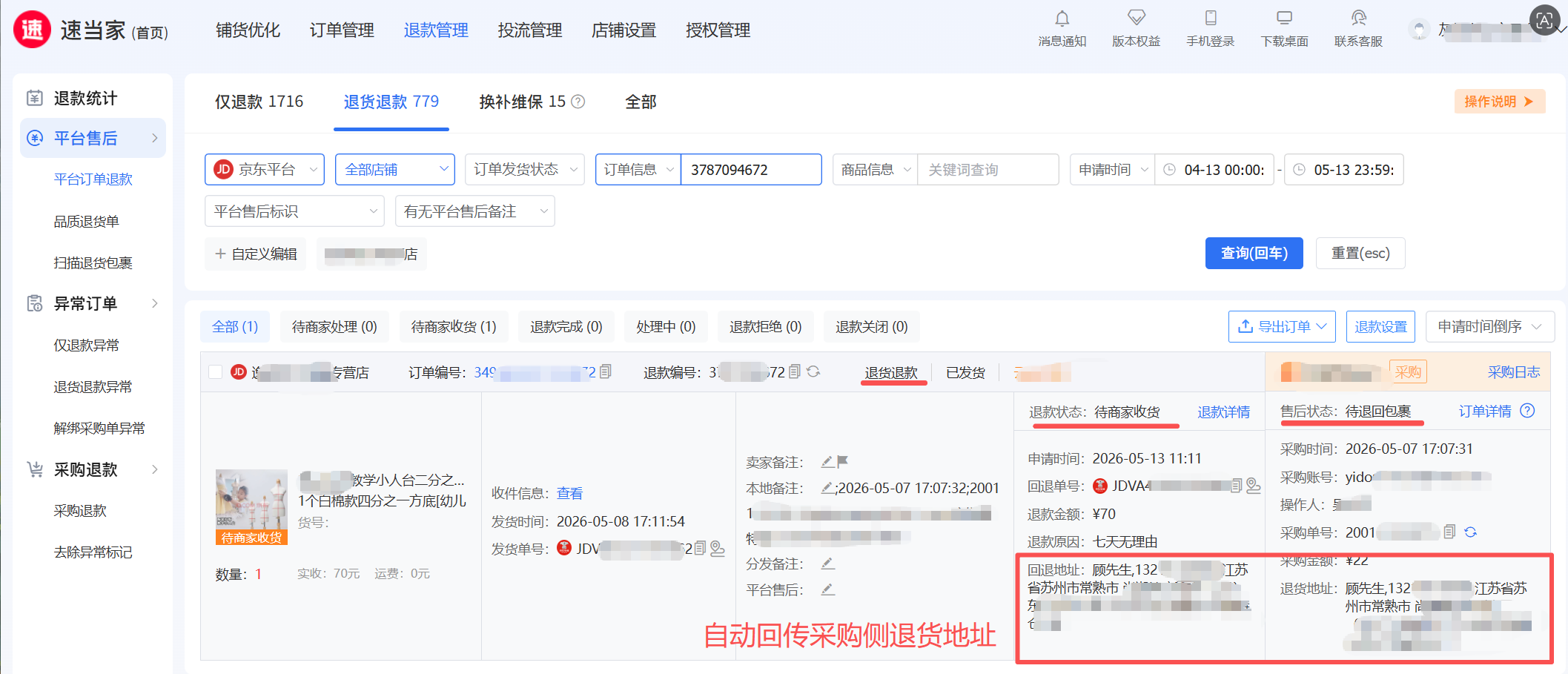Click the 下载桌面 monitor icon
The image size is (1568, 674).
point(1284,17)
